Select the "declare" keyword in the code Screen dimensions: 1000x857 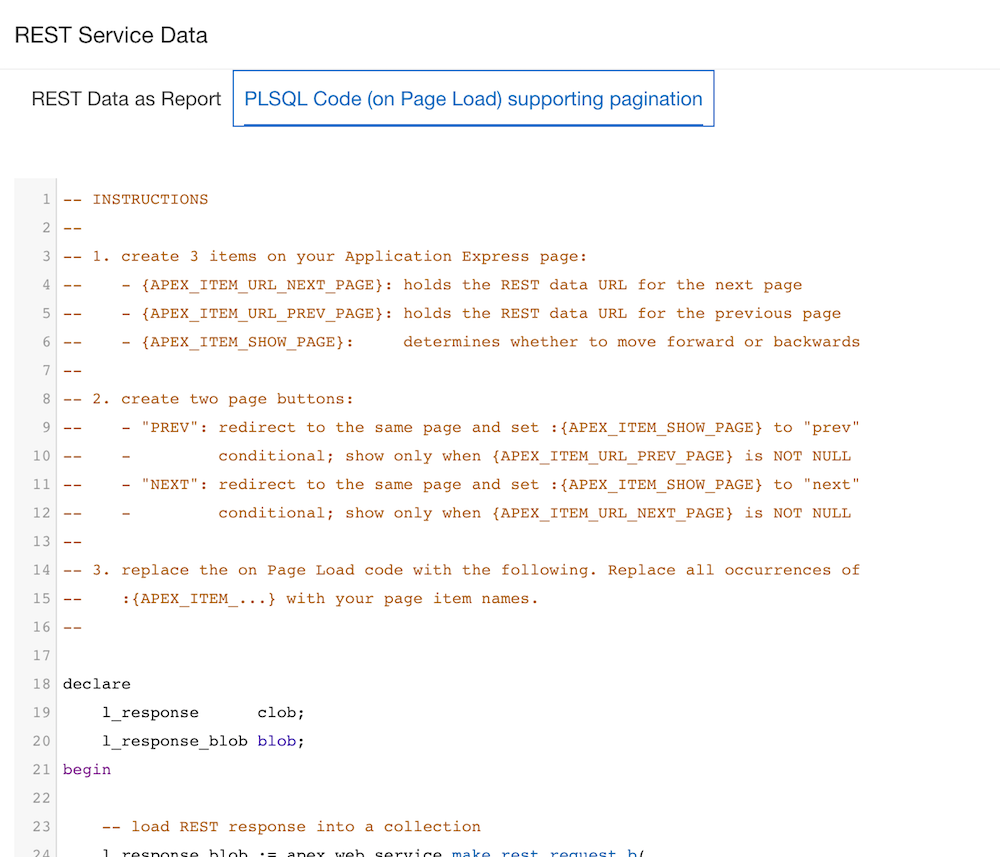pyautogui.click(x=96, y=684)
